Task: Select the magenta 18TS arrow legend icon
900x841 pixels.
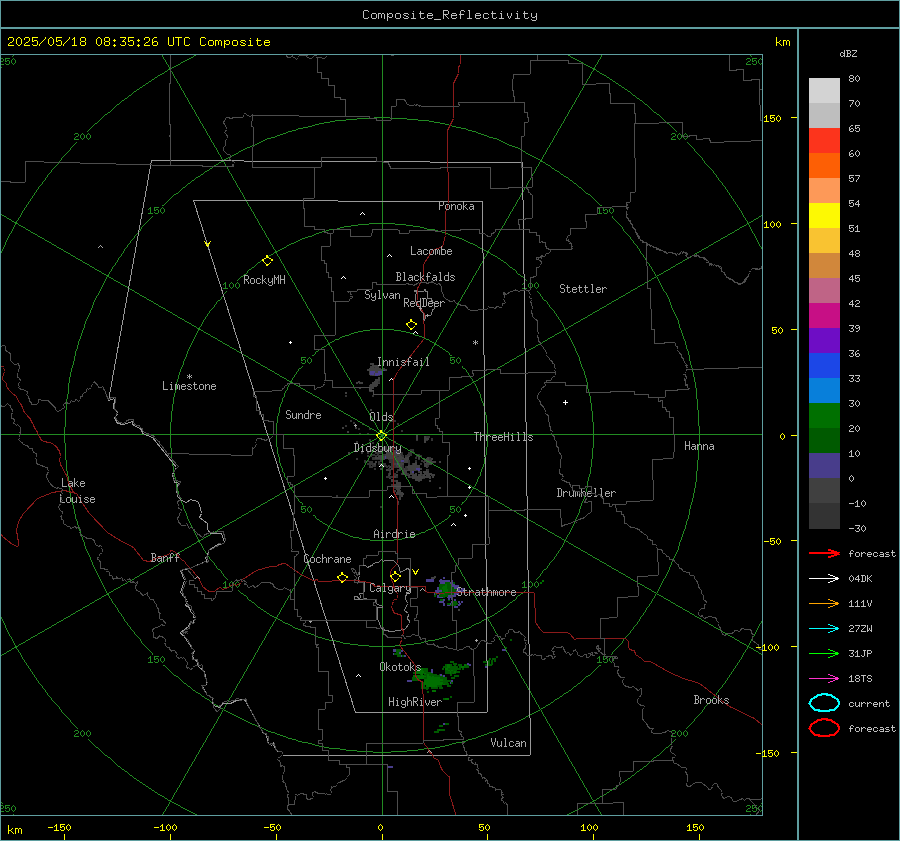Action: click(824, 678)
